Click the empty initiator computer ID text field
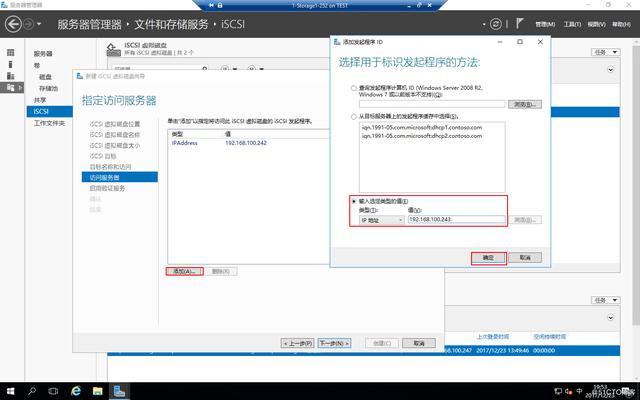640x400 pixels. click(x=432, y=104)
